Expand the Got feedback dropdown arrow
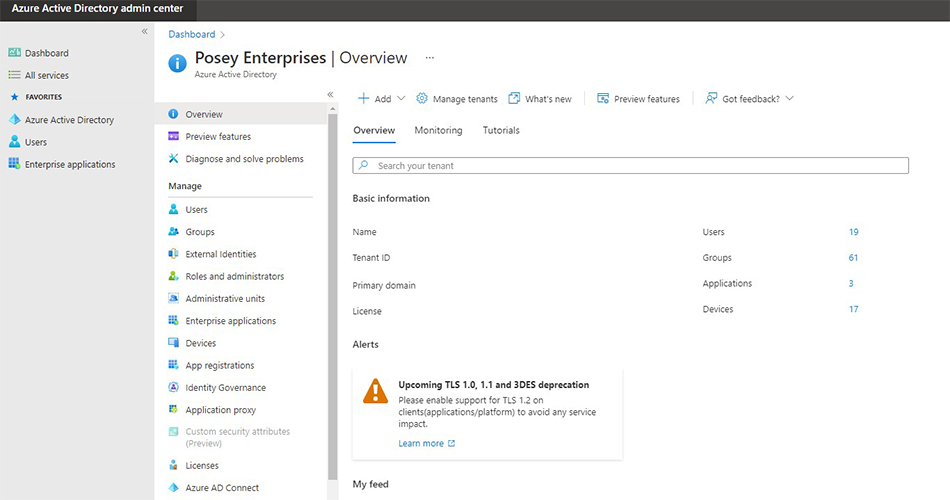 tap(789, 98)
